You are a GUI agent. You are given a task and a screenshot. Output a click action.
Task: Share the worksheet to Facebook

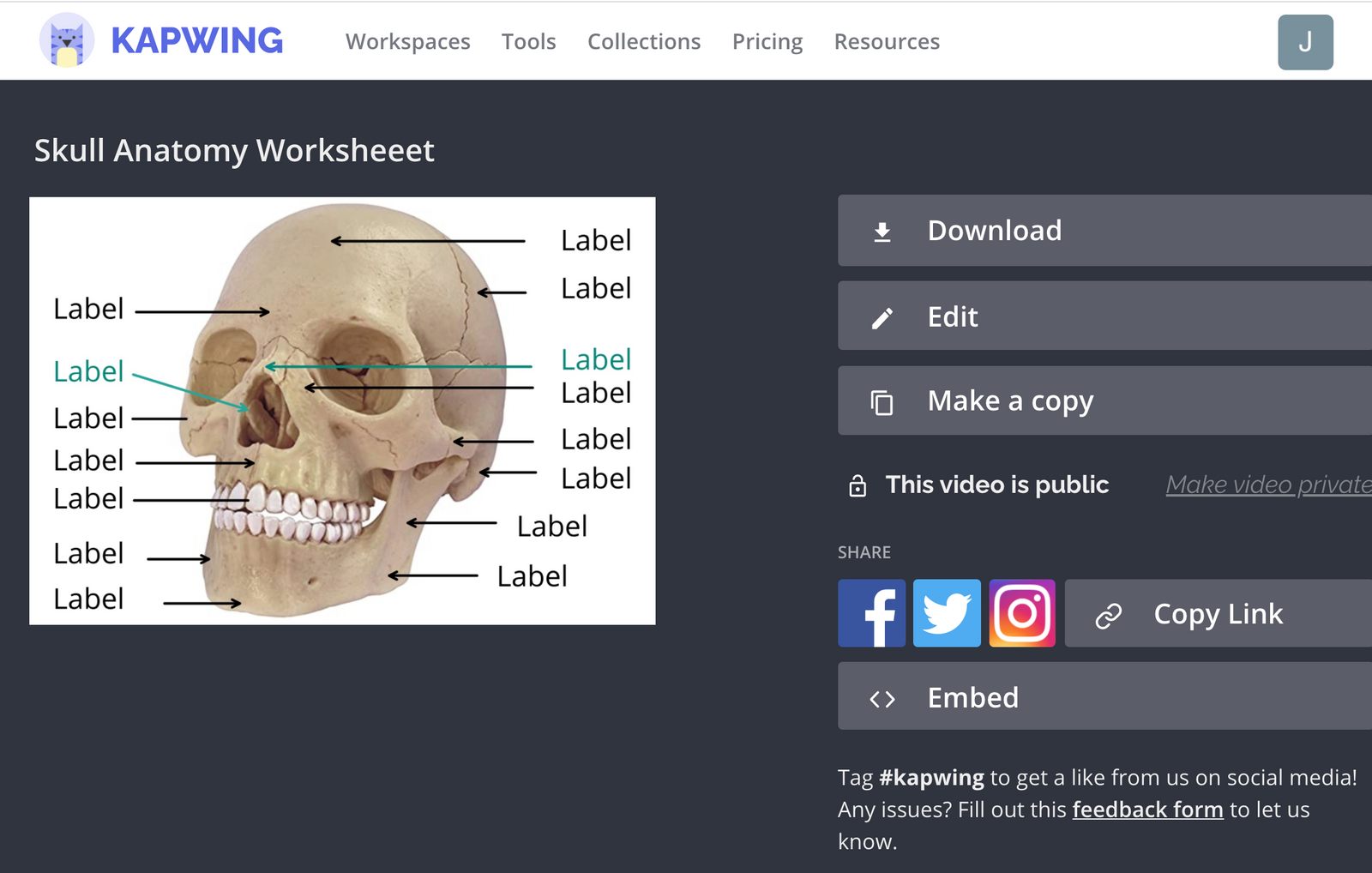(871, 613)
